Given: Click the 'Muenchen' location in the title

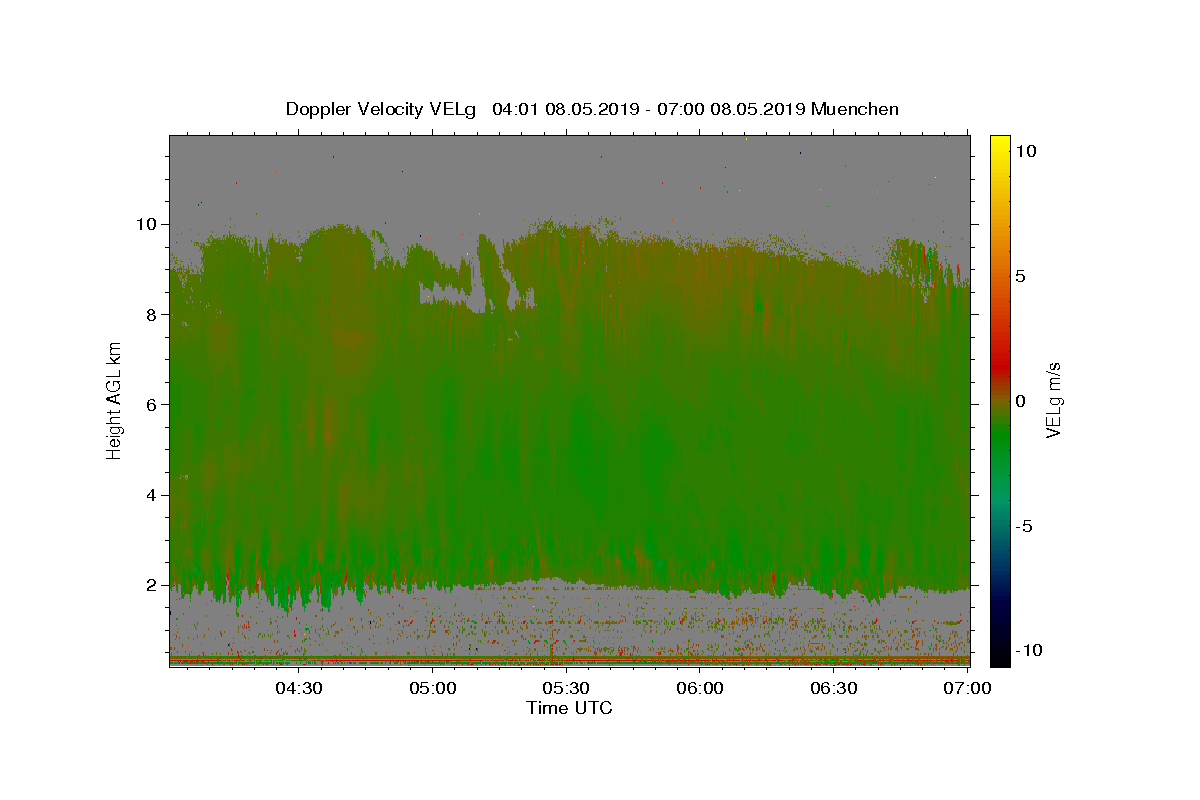Looking at the screenshot, I should point(855,109).
